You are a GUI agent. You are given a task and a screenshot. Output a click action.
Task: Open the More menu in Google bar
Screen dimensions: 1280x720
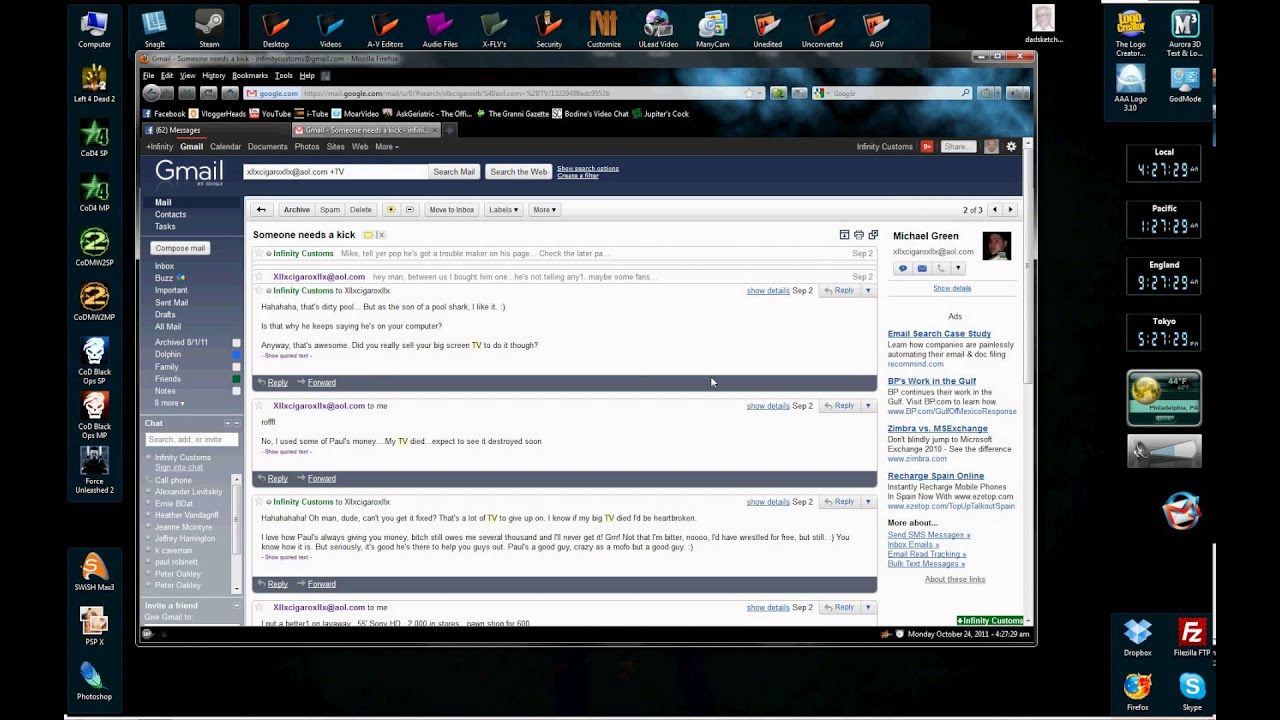pos(386,147)
